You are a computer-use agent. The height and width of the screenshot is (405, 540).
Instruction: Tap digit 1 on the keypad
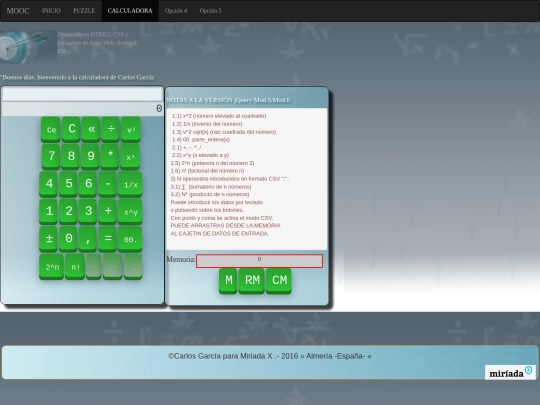(49, 211)
